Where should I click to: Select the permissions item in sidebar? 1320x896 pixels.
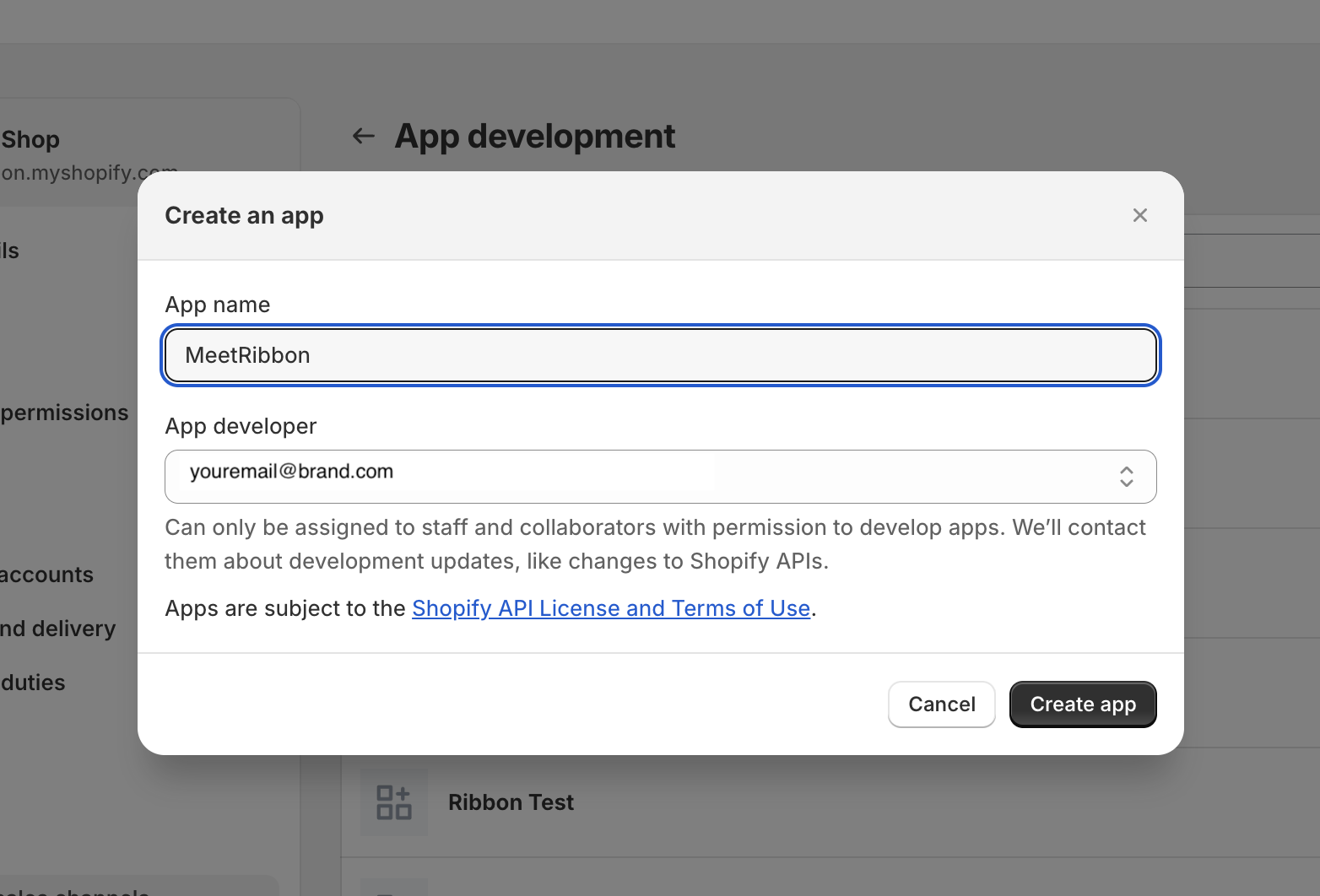[65, 413]
